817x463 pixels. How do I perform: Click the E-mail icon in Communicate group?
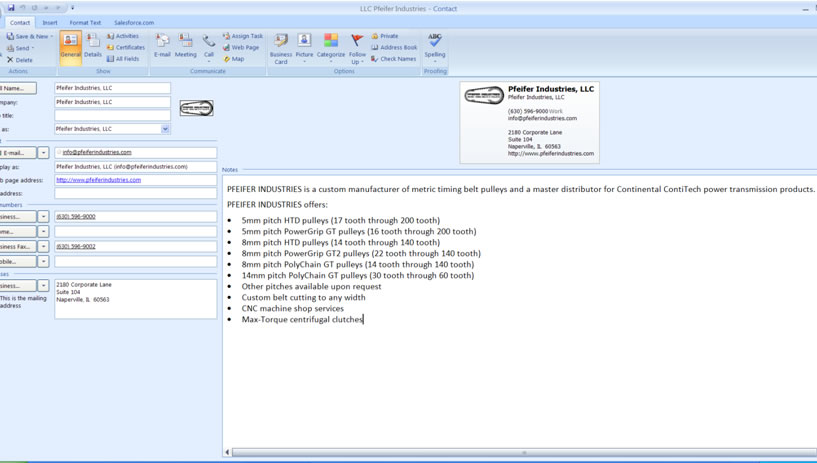coord(162,41)
